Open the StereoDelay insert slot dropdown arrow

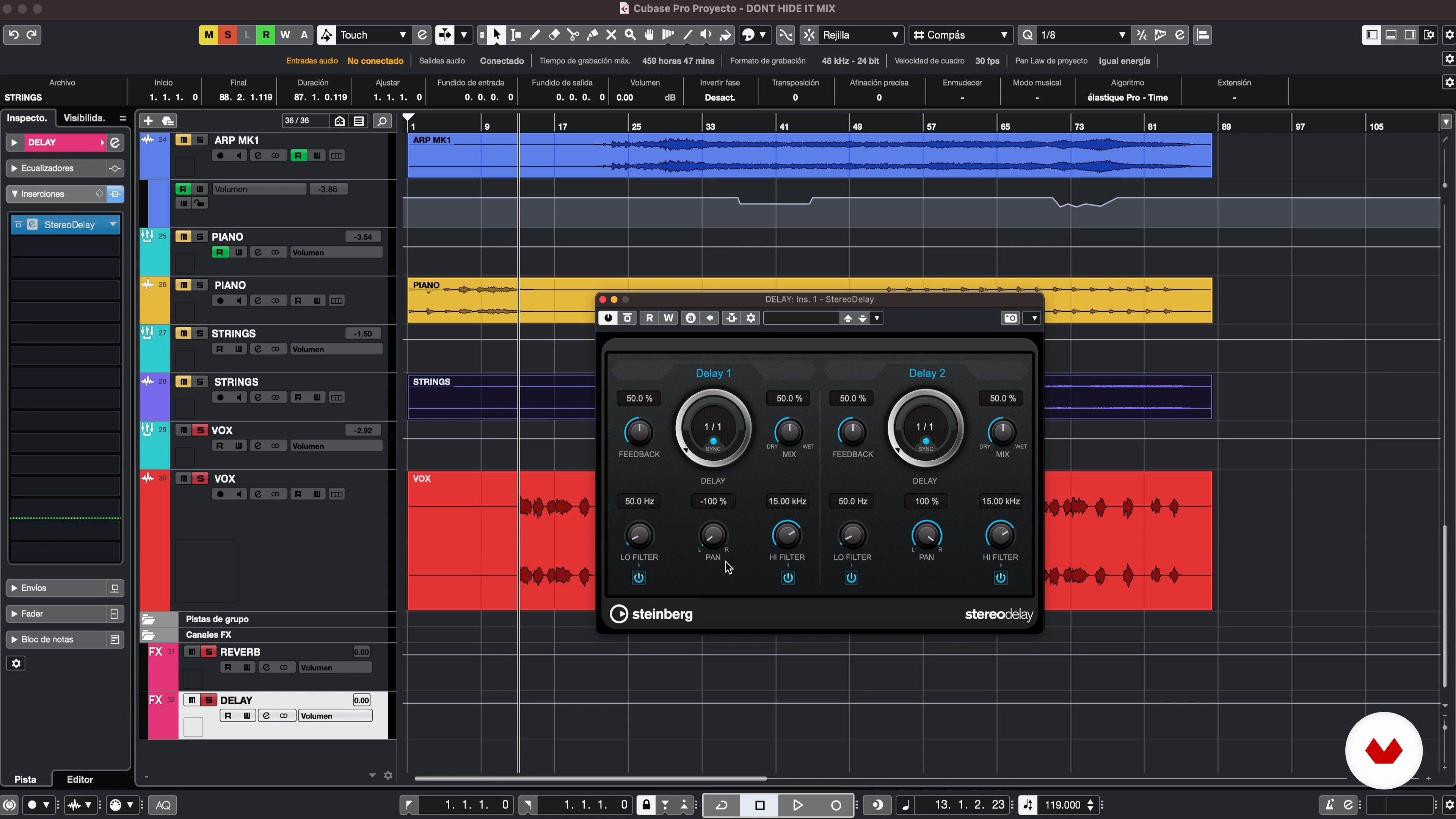click(x=113, y=224)
